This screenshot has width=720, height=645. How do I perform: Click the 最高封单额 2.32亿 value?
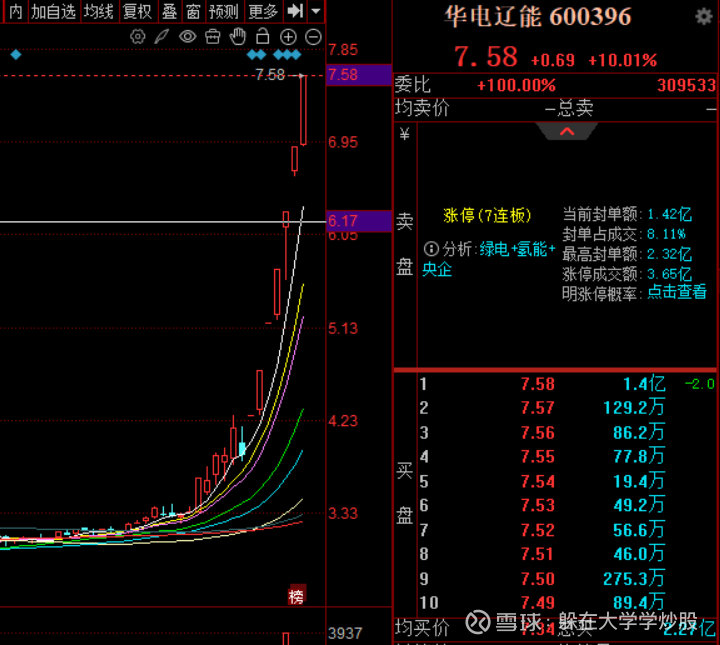[669, 254]
